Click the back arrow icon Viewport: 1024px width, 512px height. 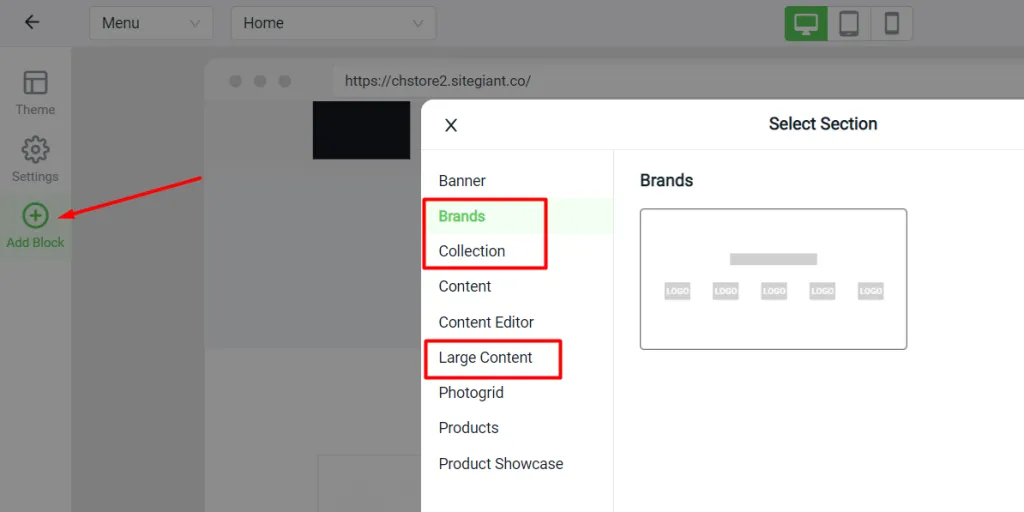tap(32, 22)
